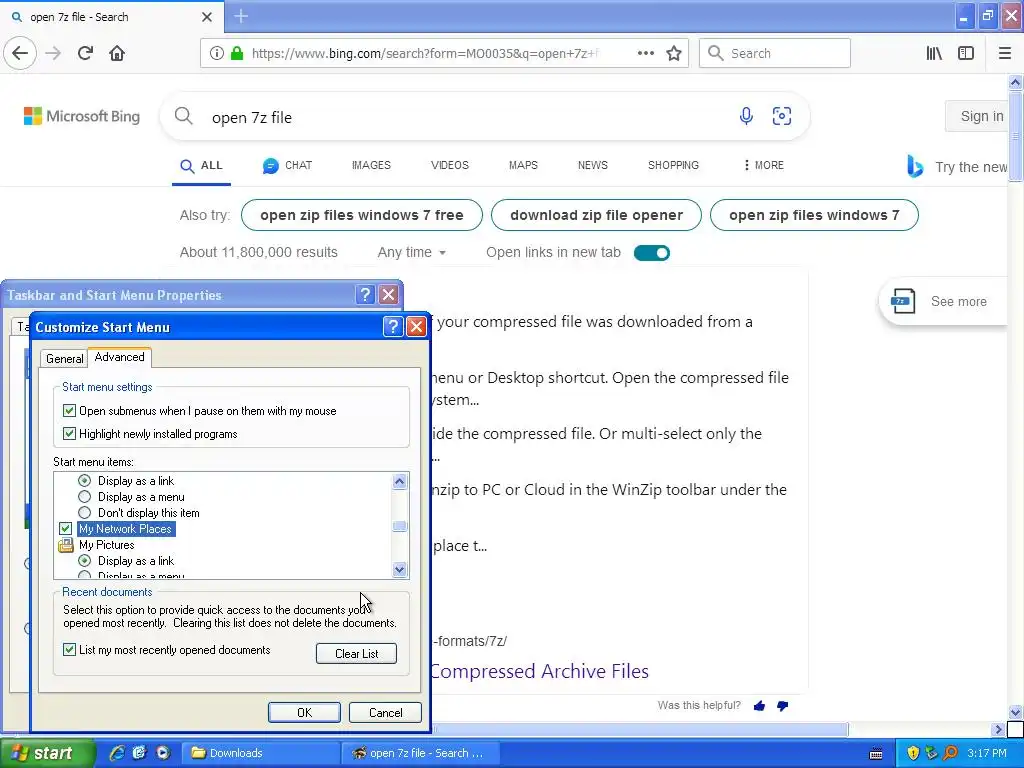Open the page actions three-dot menu in address bar
The width and height of the screenshot is (1024, 768).
(646, 53)
